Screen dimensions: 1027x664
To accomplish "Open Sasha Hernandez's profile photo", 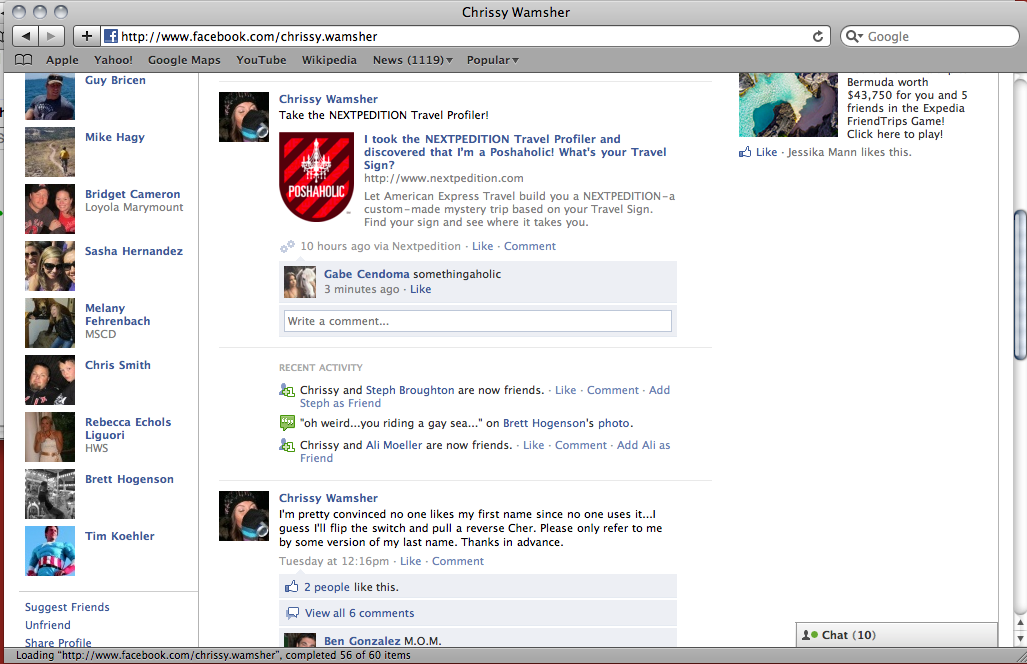I will pos(50,266).
